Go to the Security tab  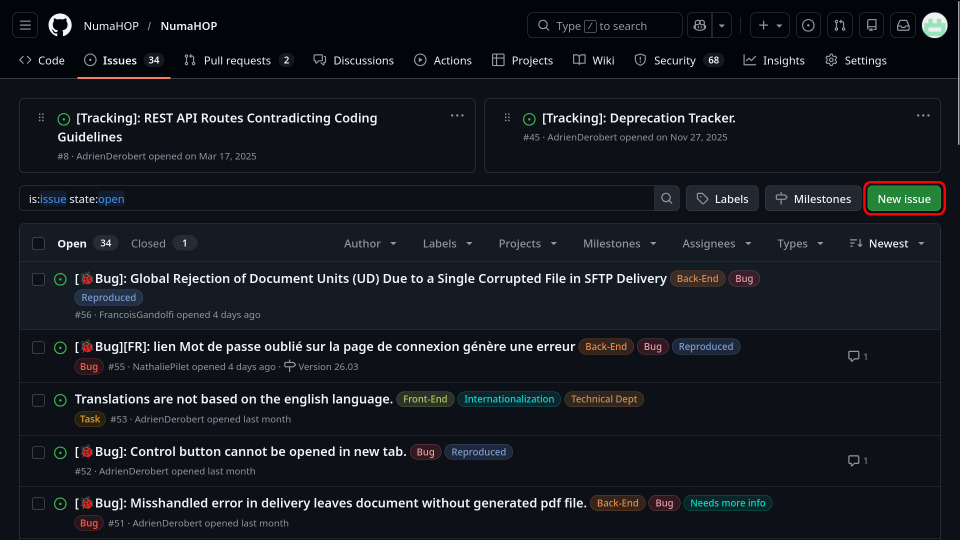(x=678, y=60)
